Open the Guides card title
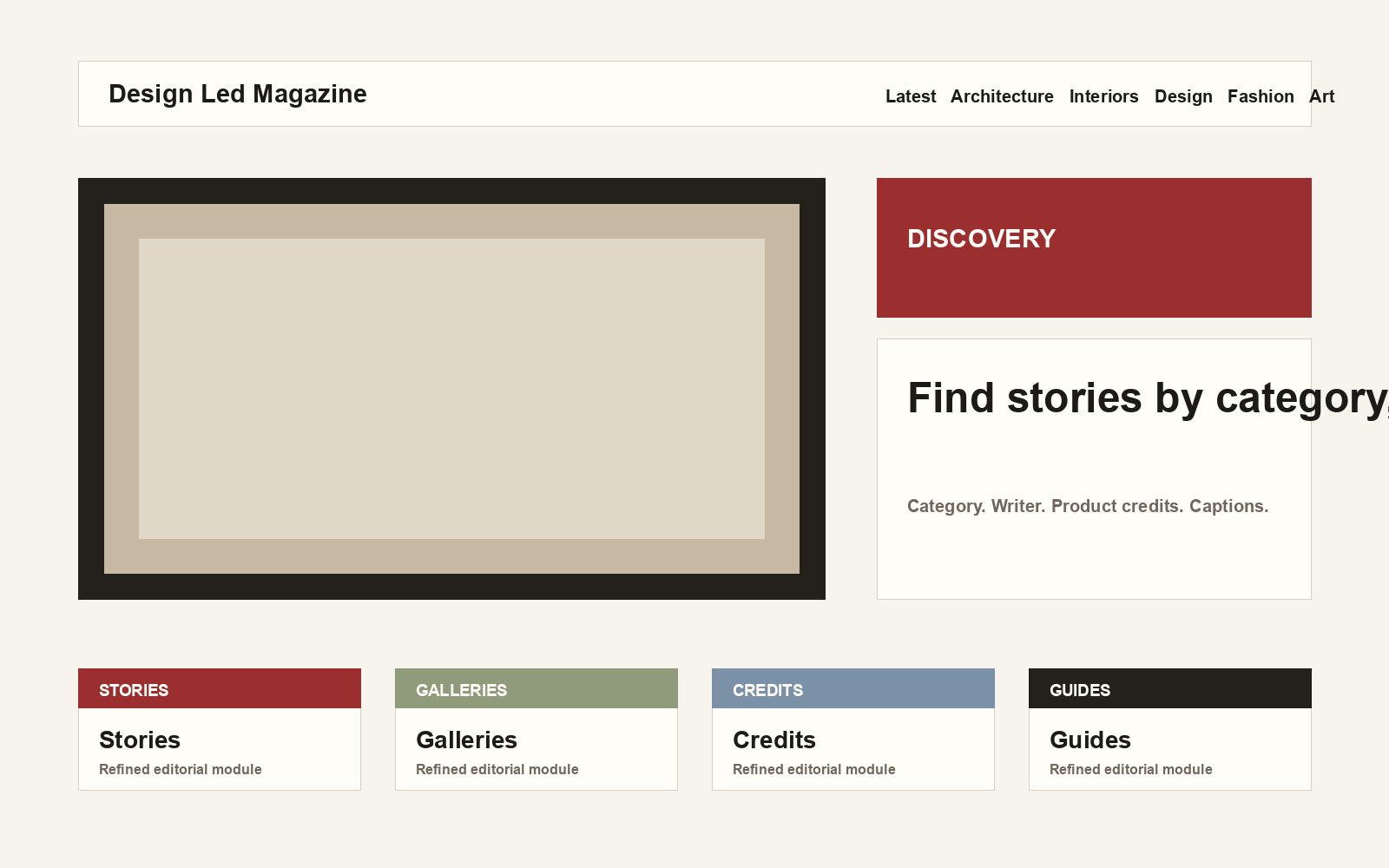 point(1090,740)
